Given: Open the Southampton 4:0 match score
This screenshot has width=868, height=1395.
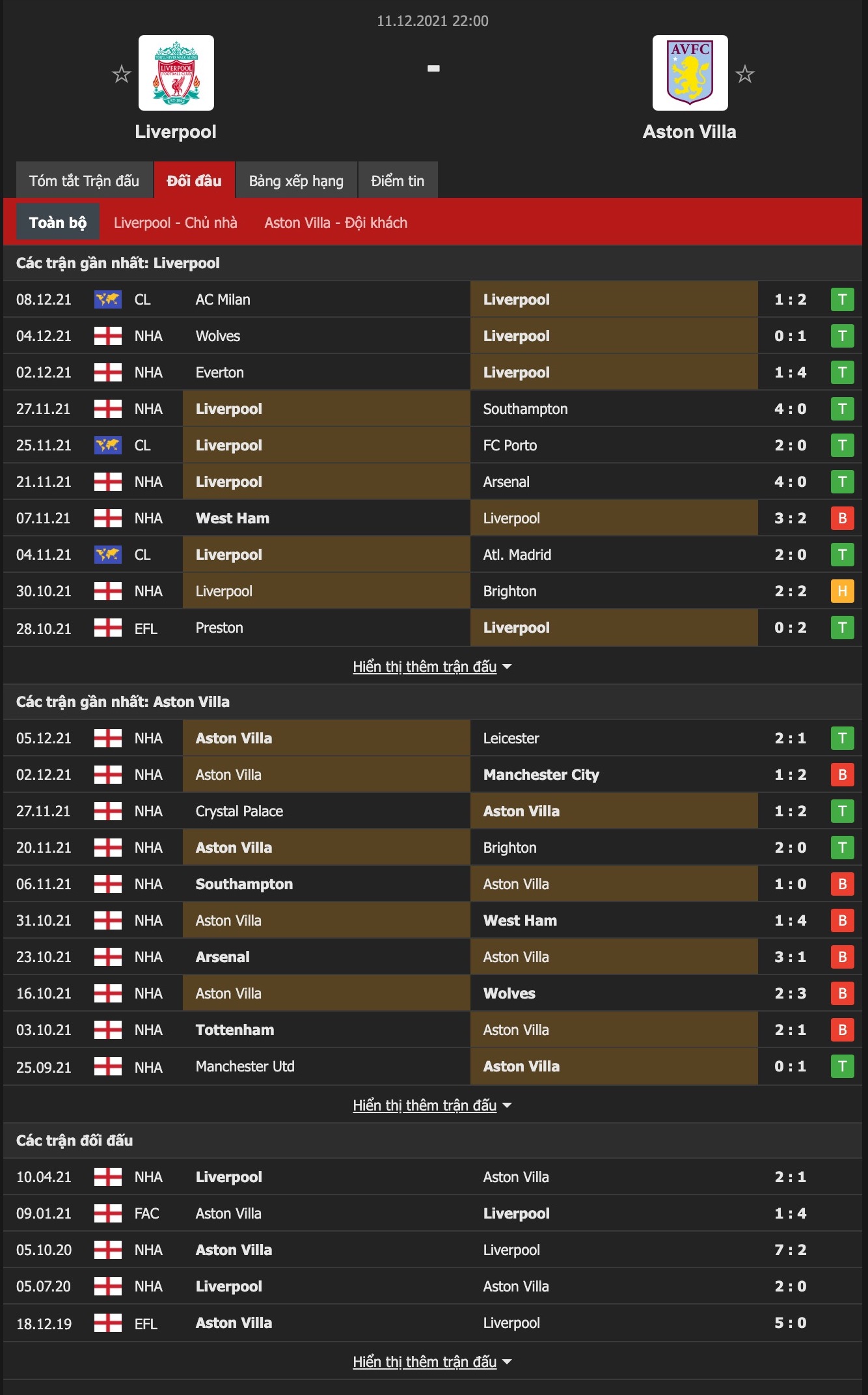Looking at the screenshot, I should [790, 409].
